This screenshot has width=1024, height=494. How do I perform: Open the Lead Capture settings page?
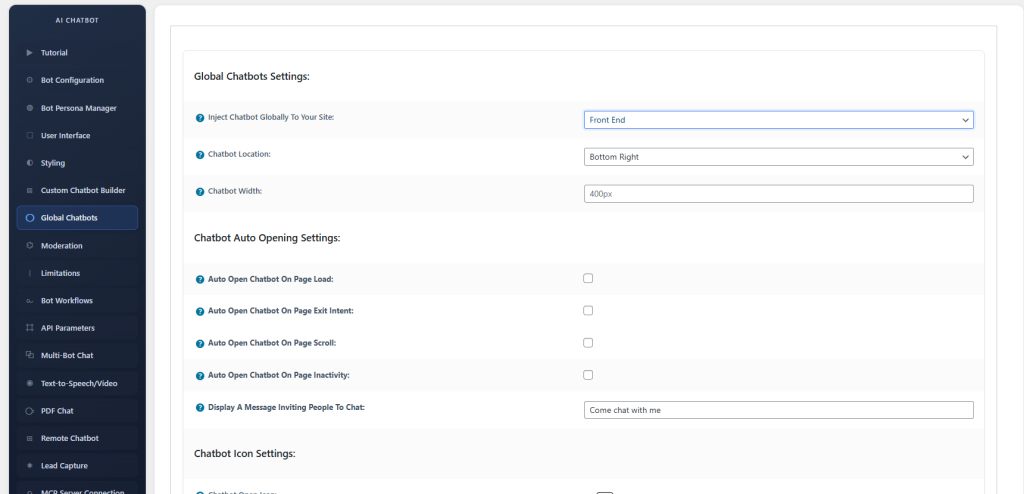(x=64, y=465)
